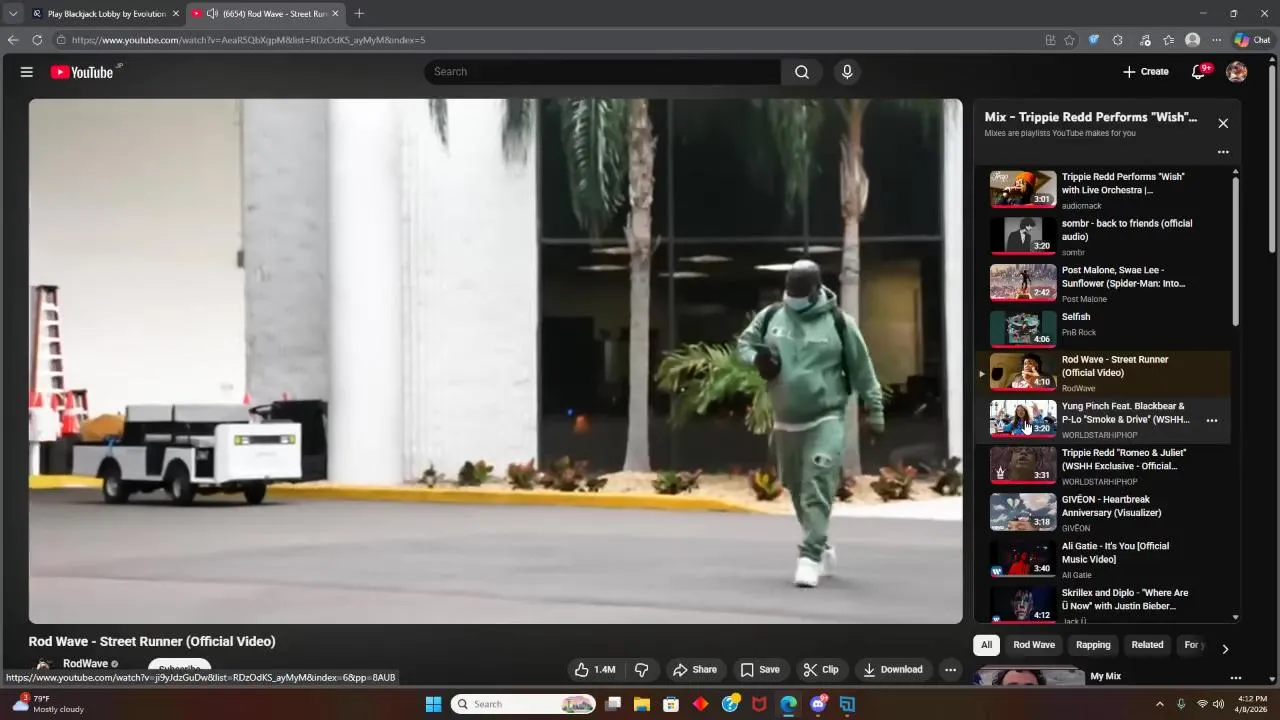Open the Mix playlist options menu

(1223, 152)
